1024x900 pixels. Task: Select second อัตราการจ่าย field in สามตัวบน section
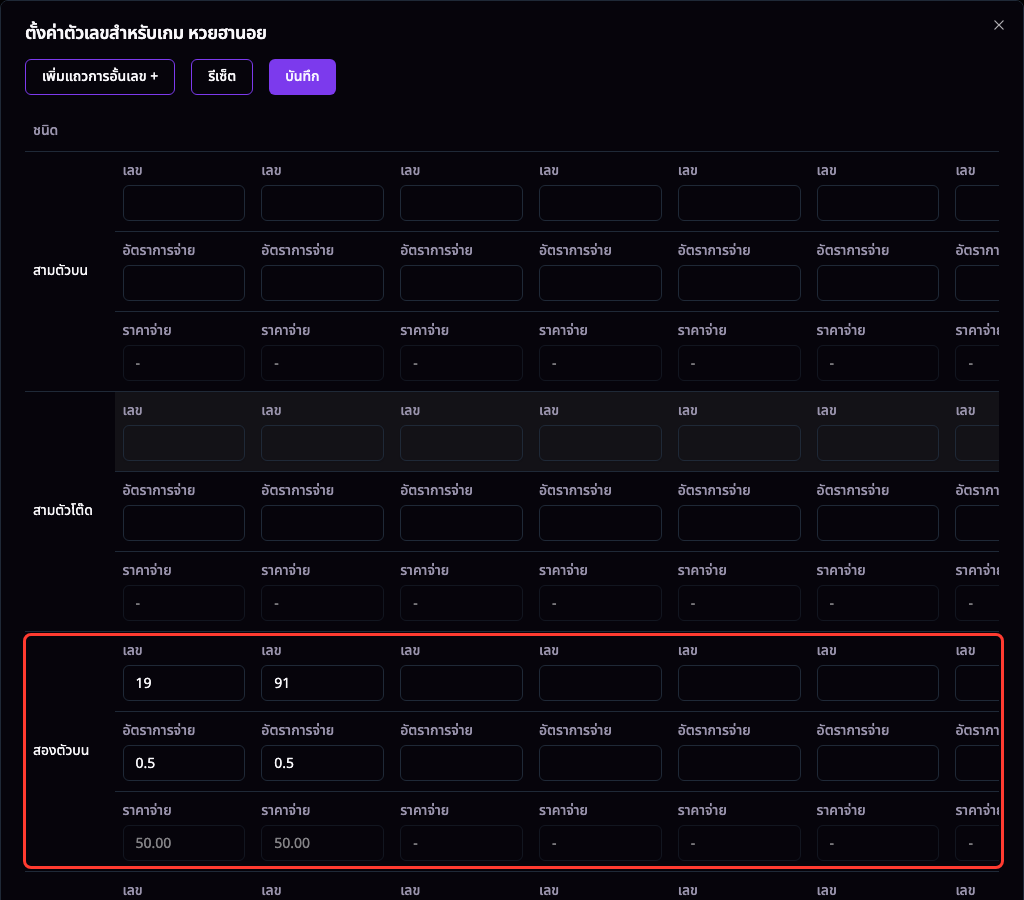pyautogui.click(x=323, y=283)
